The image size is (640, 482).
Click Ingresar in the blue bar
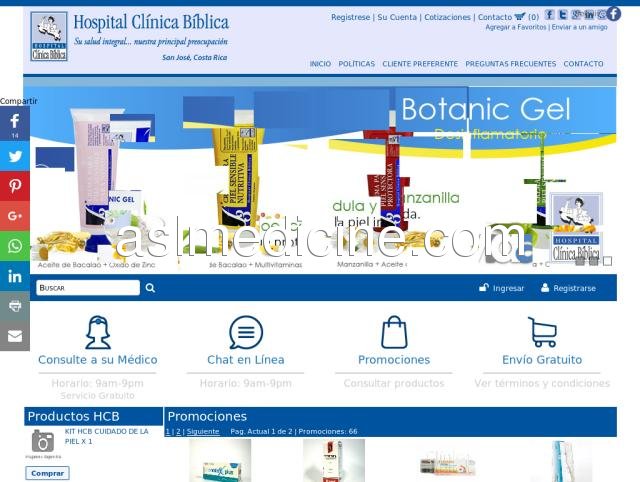pyautogui.click(x=502, y=288)
